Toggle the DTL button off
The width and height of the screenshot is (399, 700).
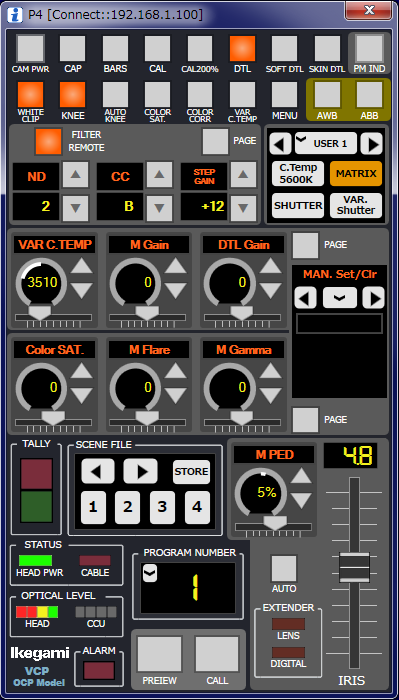point(242,49)
